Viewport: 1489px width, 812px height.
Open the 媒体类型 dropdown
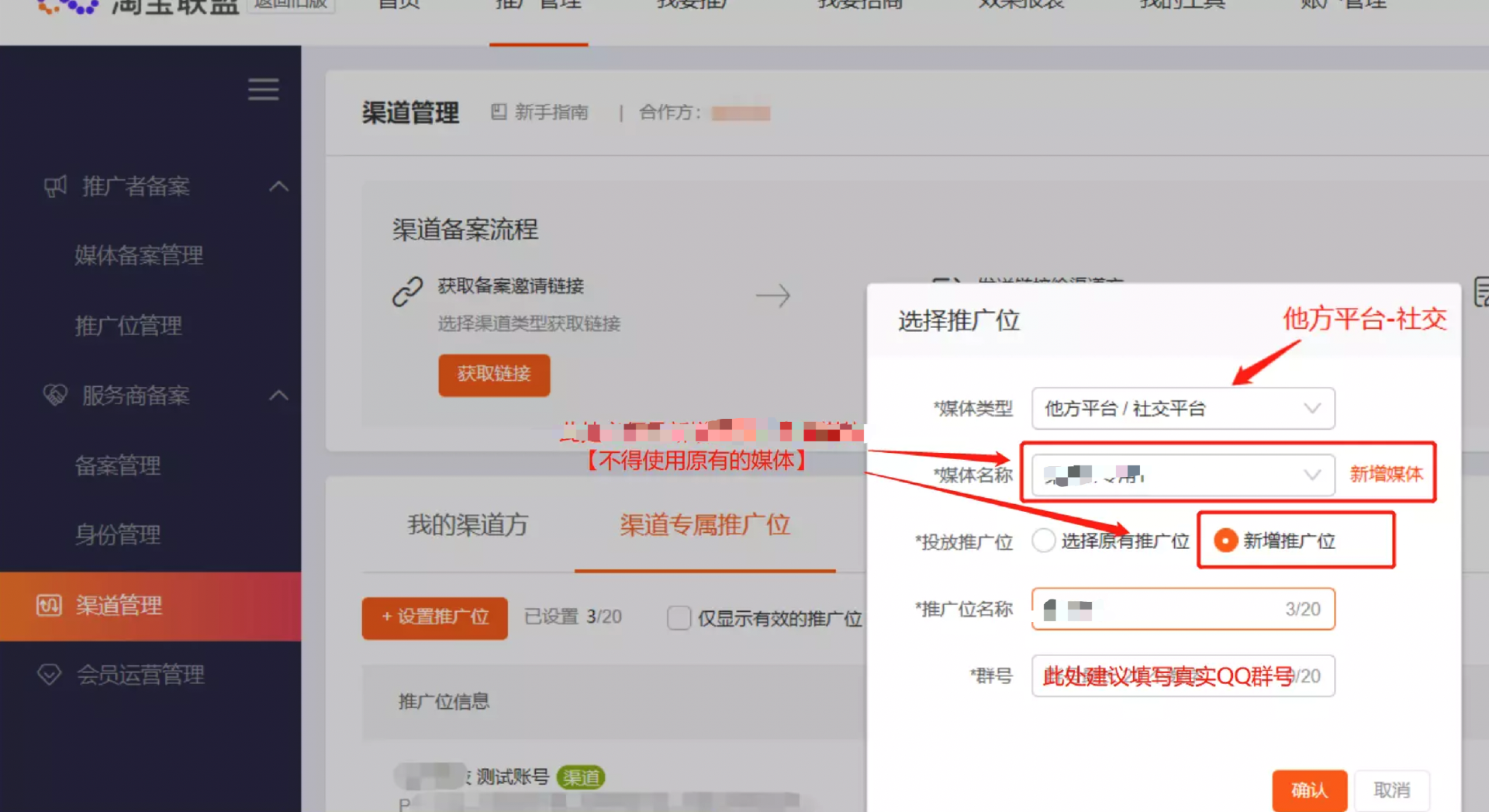coord(1182,409)
